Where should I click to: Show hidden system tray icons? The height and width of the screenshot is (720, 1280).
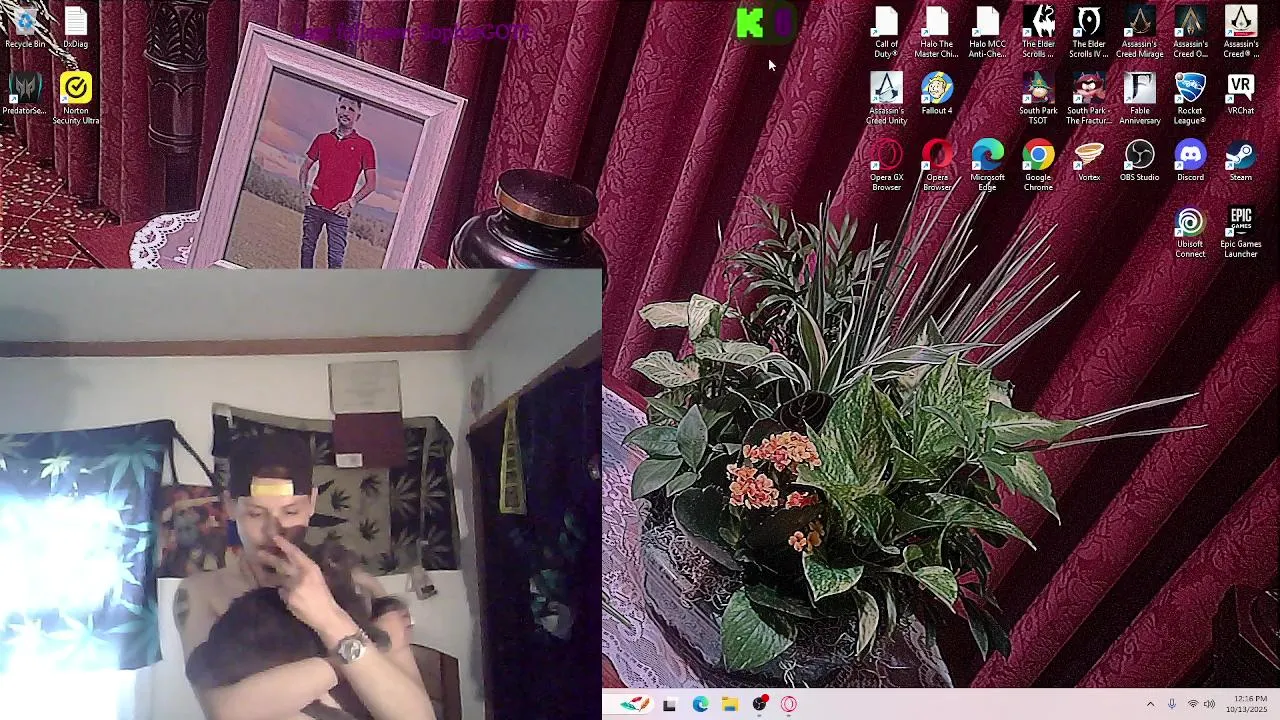coord(1150,704)
